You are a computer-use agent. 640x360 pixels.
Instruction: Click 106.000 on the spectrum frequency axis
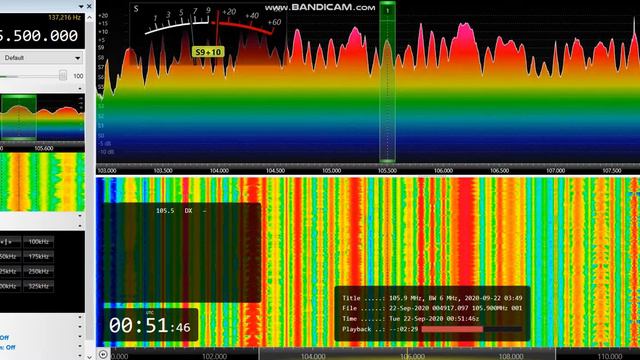tap(443, 171)
